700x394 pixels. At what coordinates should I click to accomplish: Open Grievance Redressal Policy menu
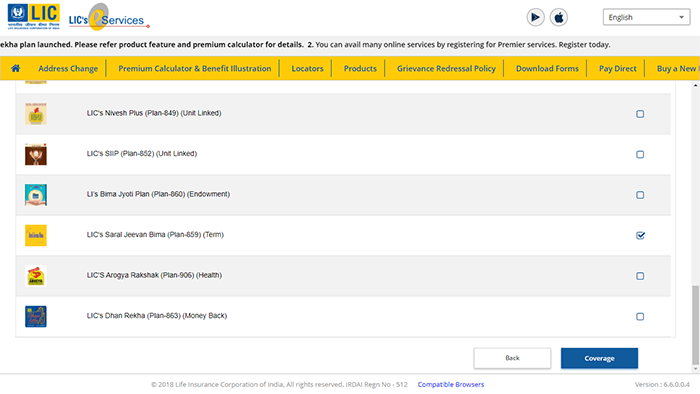point(446,68)
